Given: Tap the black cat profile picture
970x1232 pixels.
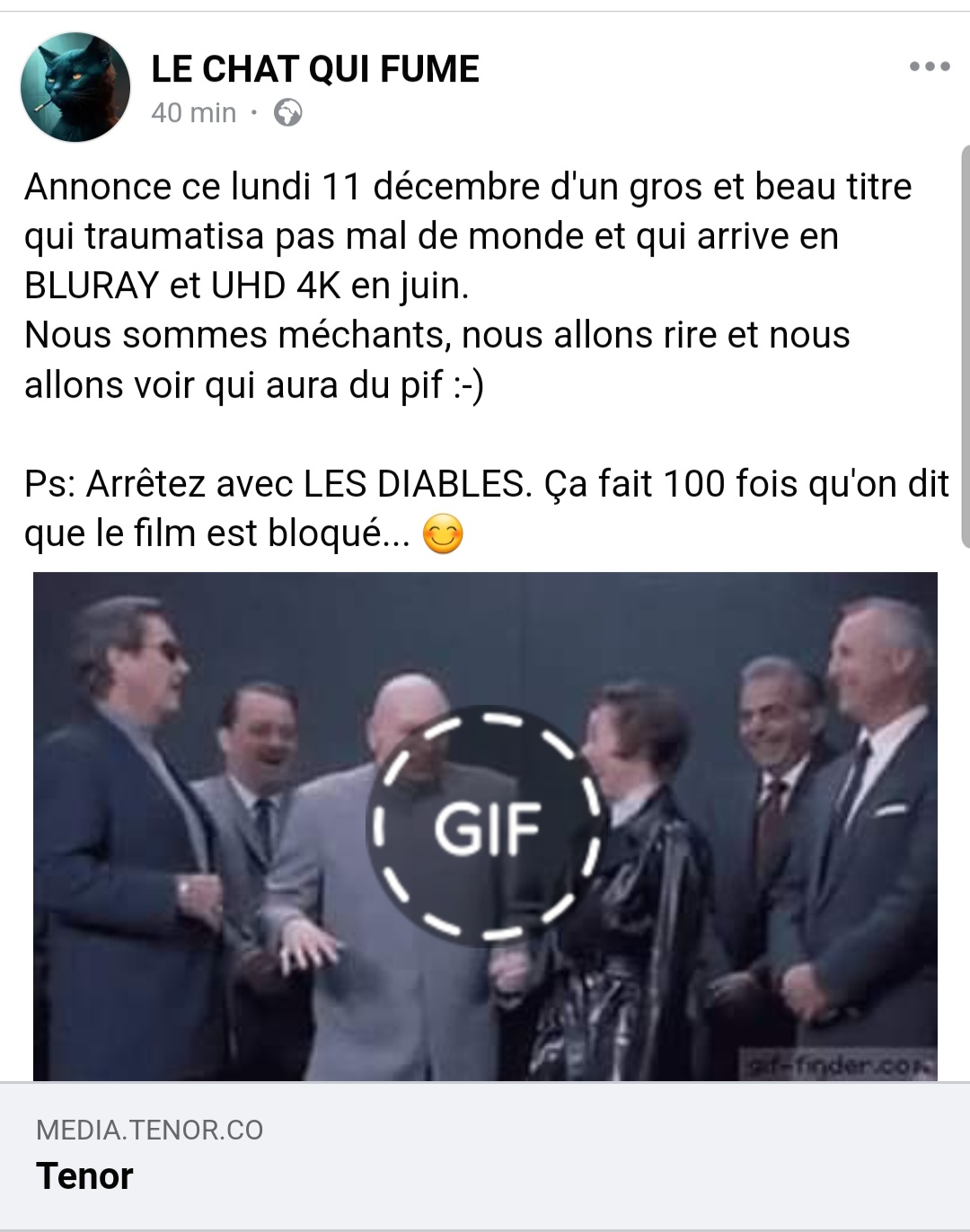Looking at the screenshot, I should coord(75,87).
